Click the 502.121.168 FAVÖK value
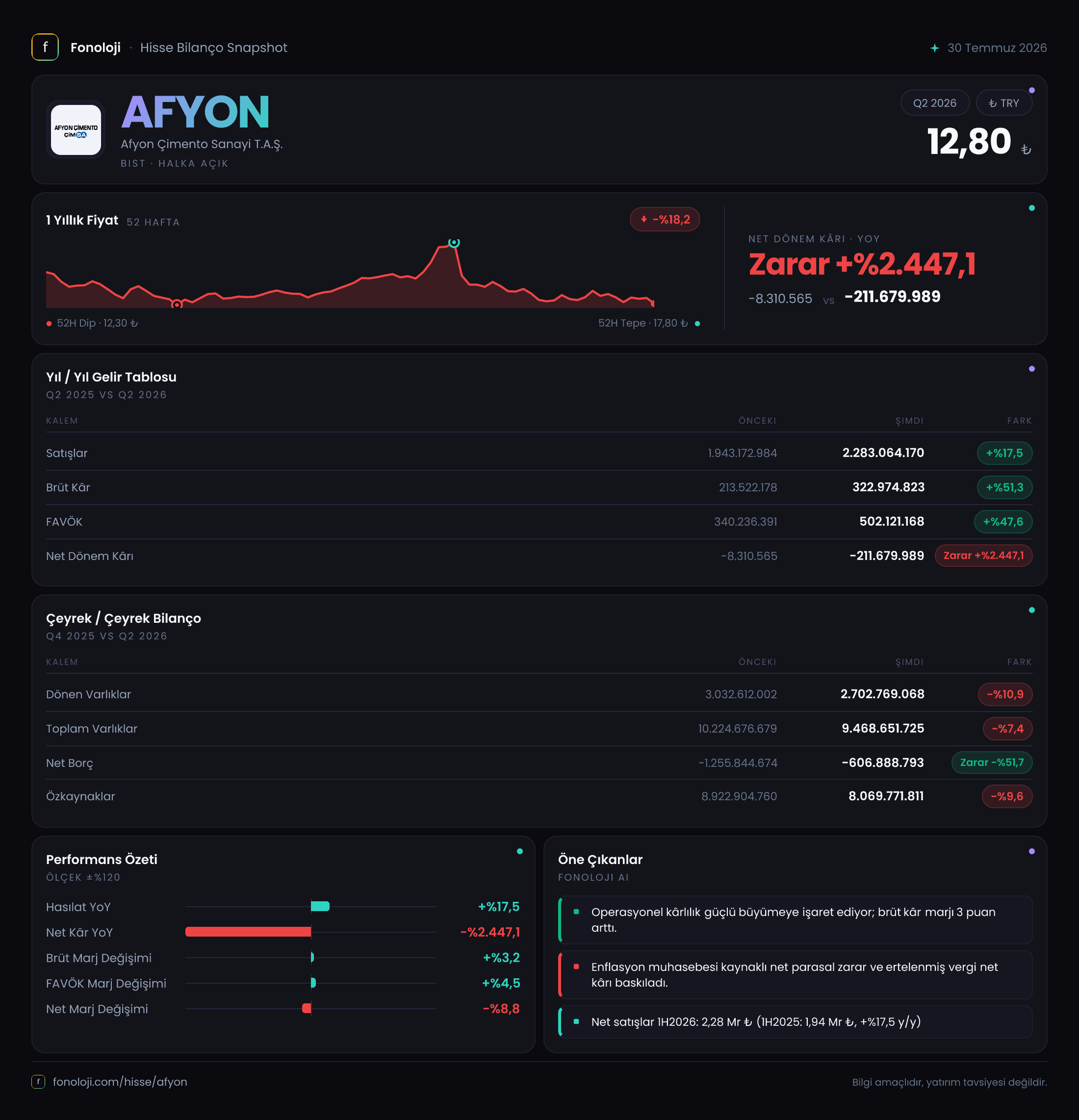The width and height of the screenshot is (1079, 1120). click(x=892, y=521)
